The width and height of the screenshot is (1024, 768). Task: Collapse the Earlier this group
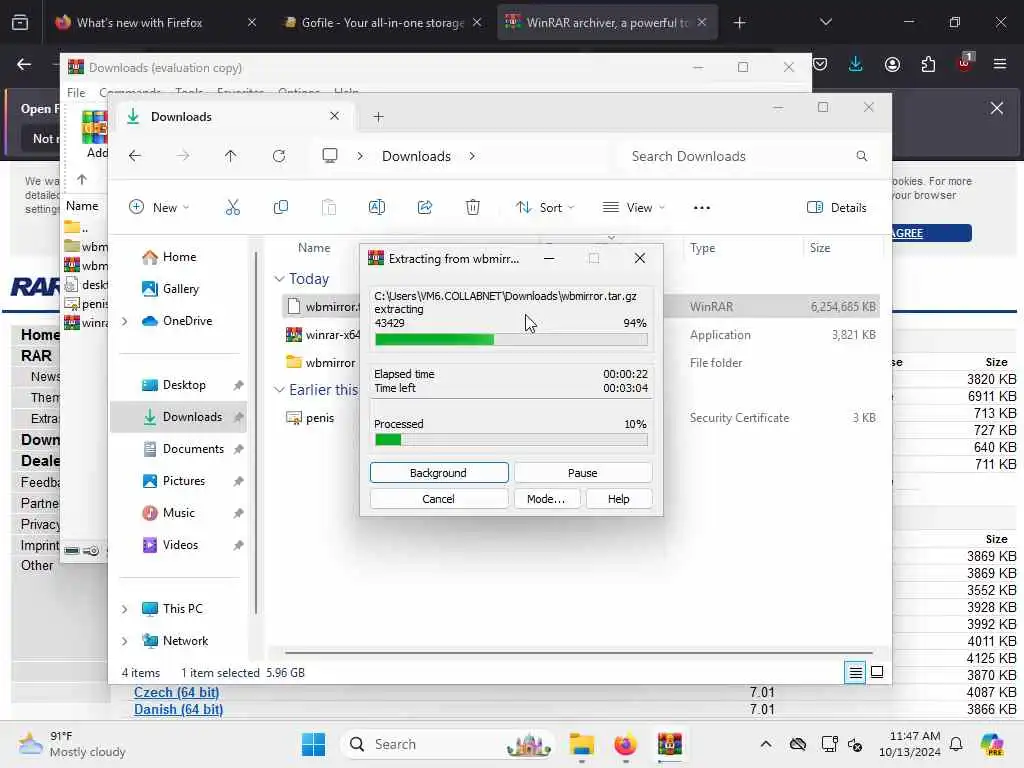pyautogui.click(x=279, y=390)
